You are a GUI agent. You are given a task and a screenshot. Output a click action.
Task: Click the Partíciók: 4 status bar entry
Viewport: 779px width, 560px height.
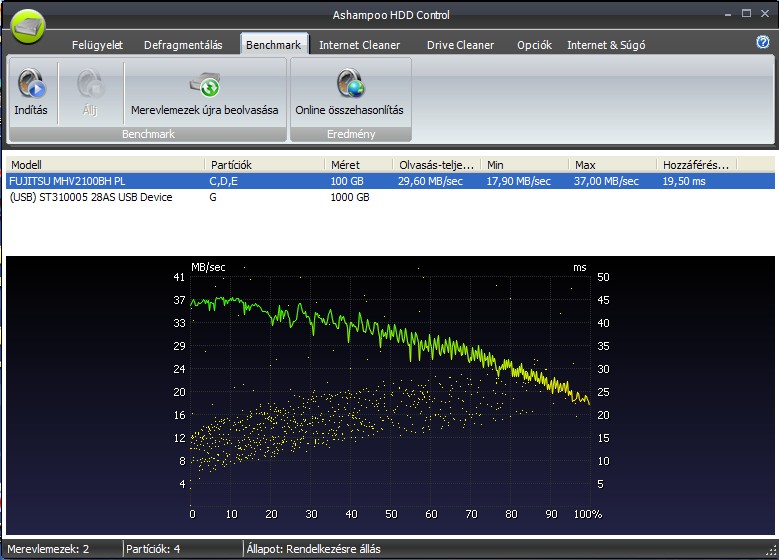tap(153, 549)
